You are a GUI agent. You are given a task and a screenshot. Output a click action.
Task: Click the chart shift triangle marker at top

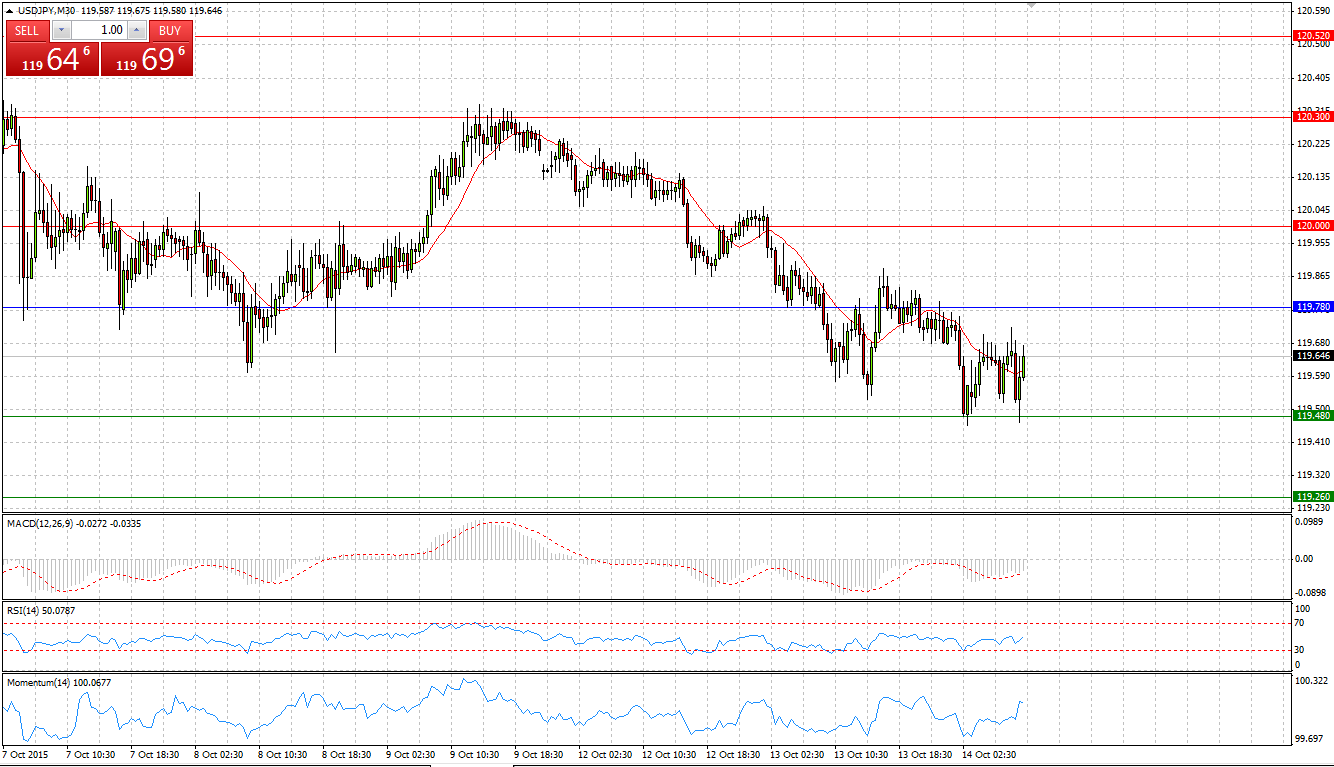pos(1031,5)
